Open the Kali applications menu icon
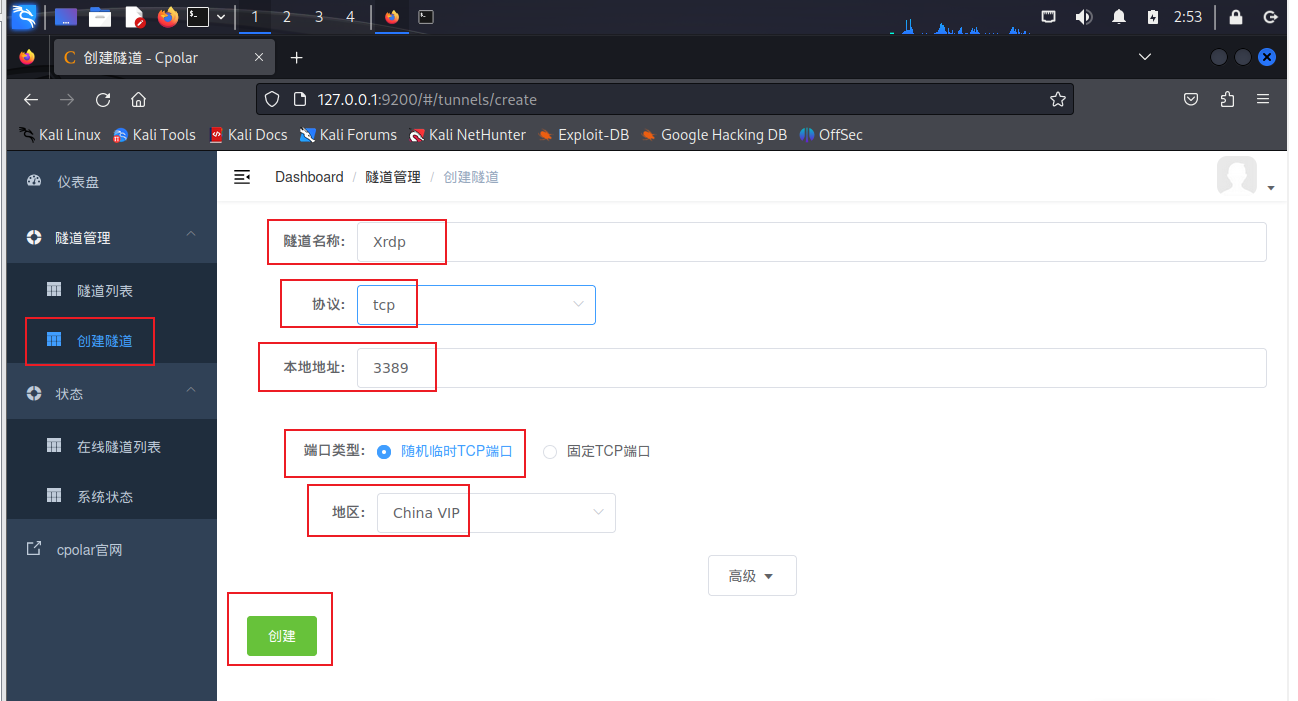The image size is (1298, 701). coord(23,16)
